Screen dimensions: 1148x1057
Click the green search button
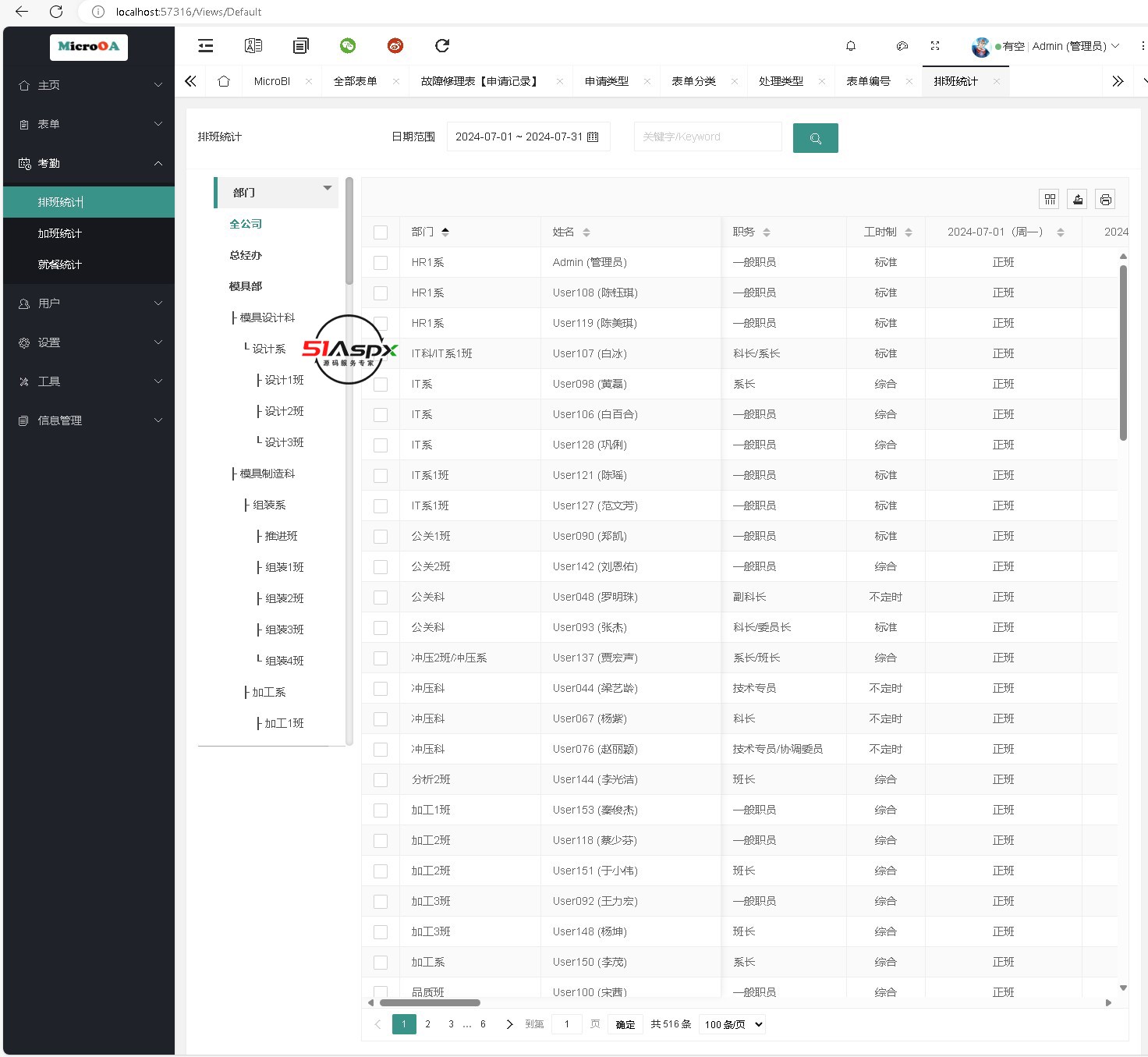click(x=815, y=138)
